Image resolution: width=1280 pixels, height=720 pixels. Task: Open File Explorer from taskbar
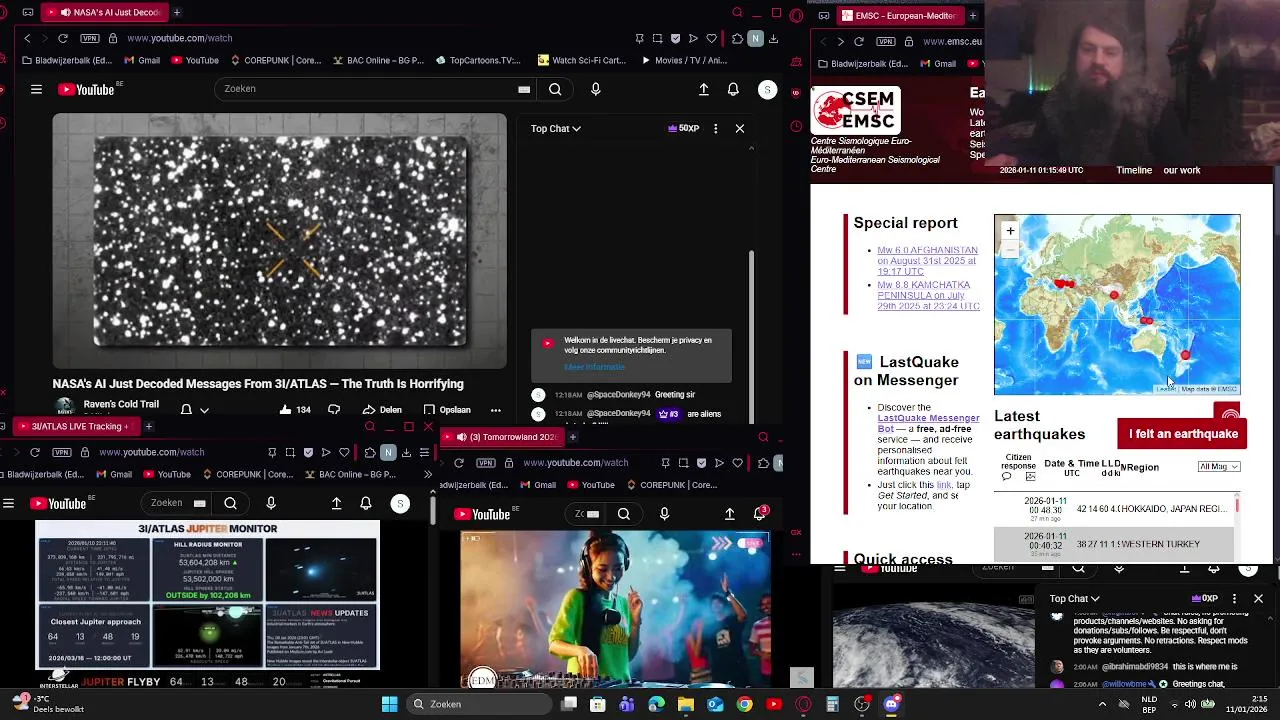click(x=685, y=704)
